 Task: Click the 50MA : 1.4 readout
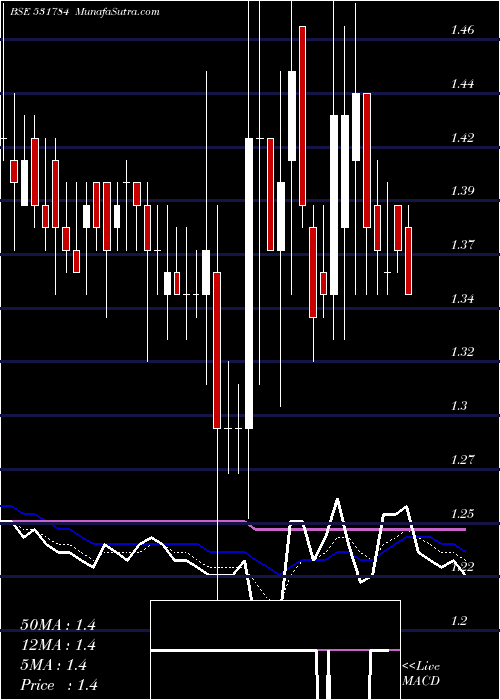coord(58,625)
